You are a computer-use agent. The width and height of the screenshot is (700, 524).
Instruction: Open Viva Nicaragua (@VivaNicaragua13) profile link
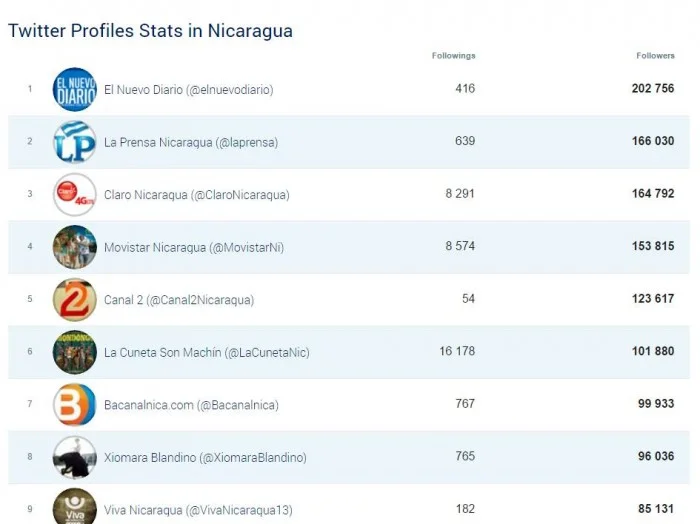198,510
